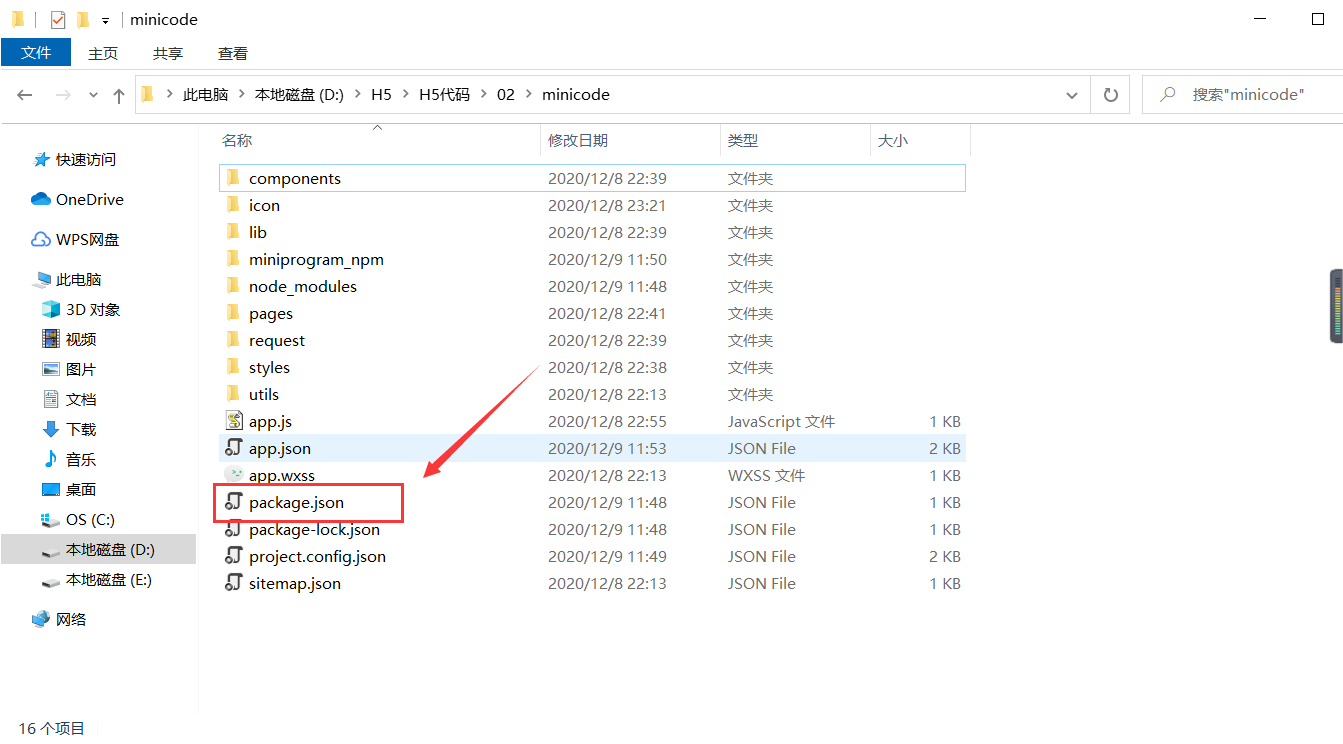Select the package-lock.json file icon
The width and height of the screenshot is (1343, 744).
tap(234, 529)
